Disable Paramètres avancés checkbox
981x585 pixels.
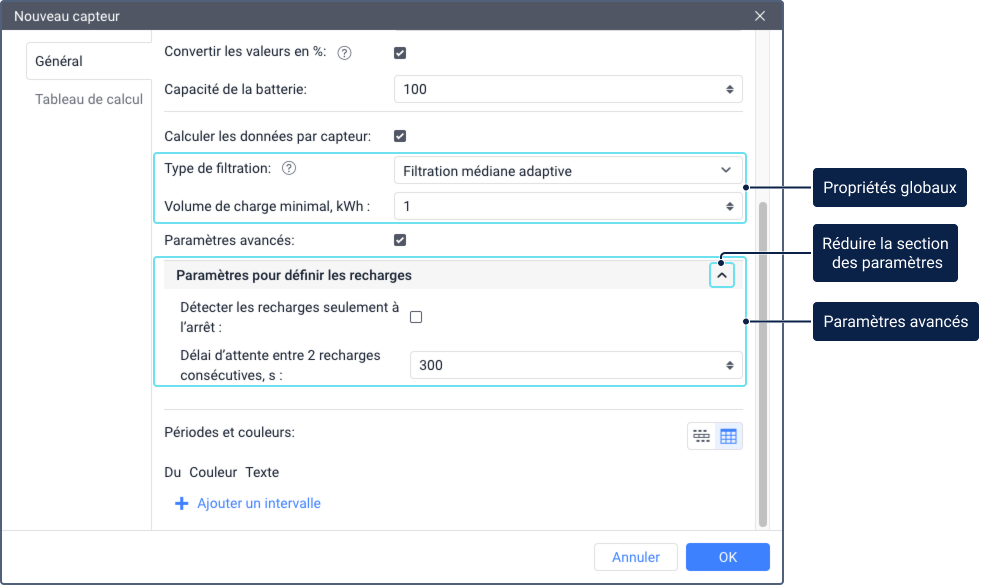coord(400,240)
